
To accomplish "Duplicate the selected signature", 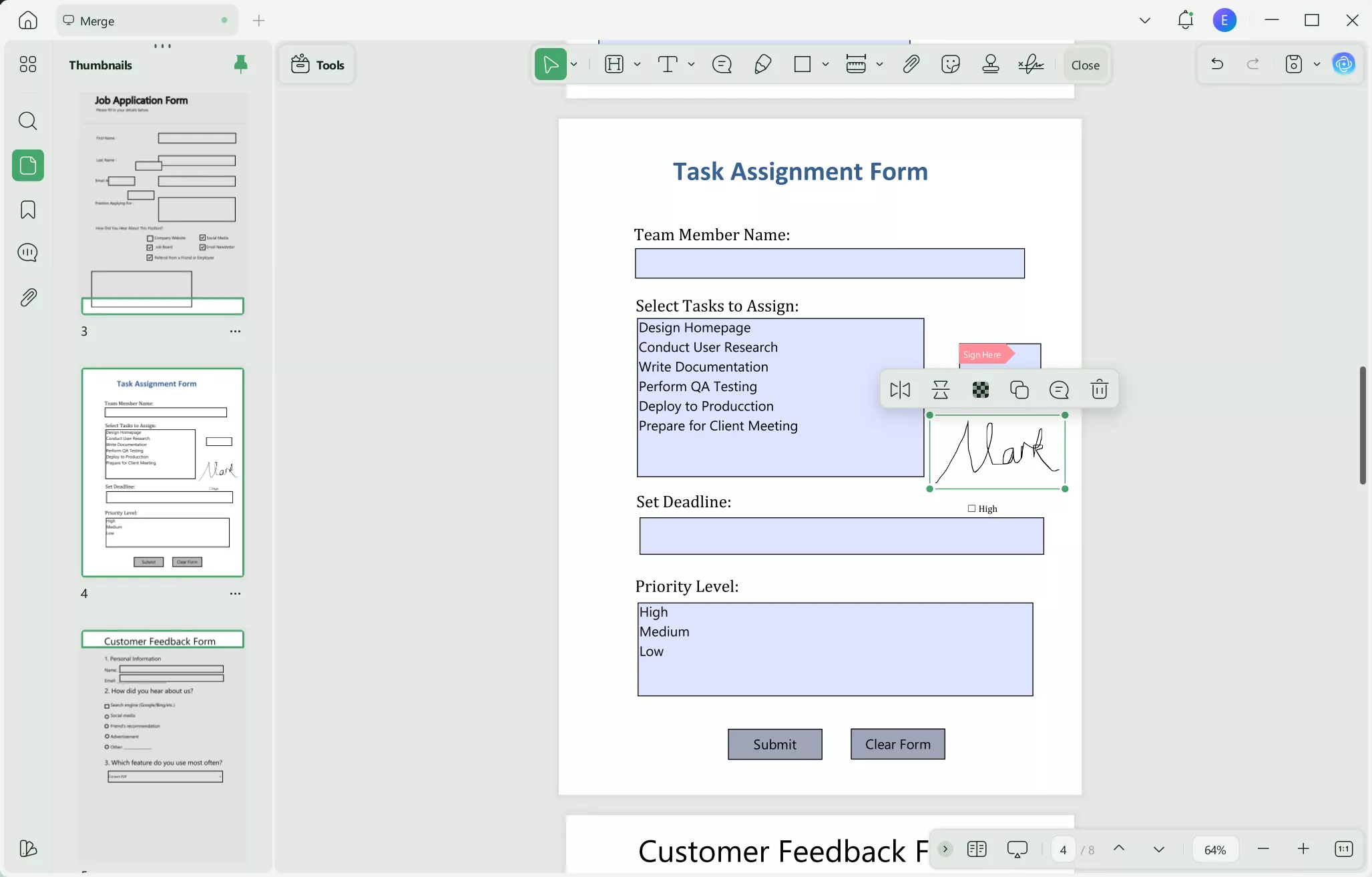I will (1019, 389).
